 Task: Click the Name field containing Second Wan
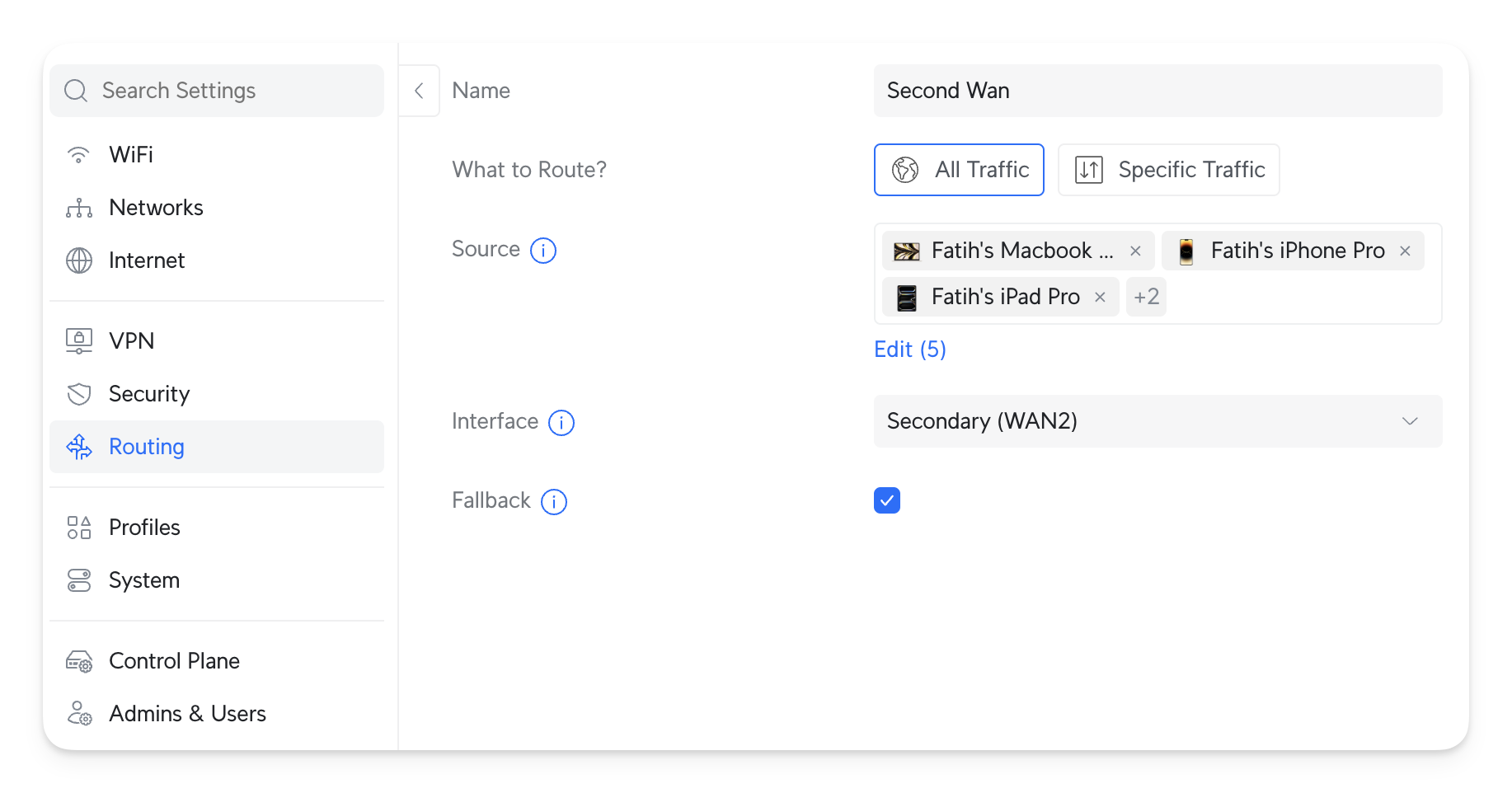[1157, 91]
